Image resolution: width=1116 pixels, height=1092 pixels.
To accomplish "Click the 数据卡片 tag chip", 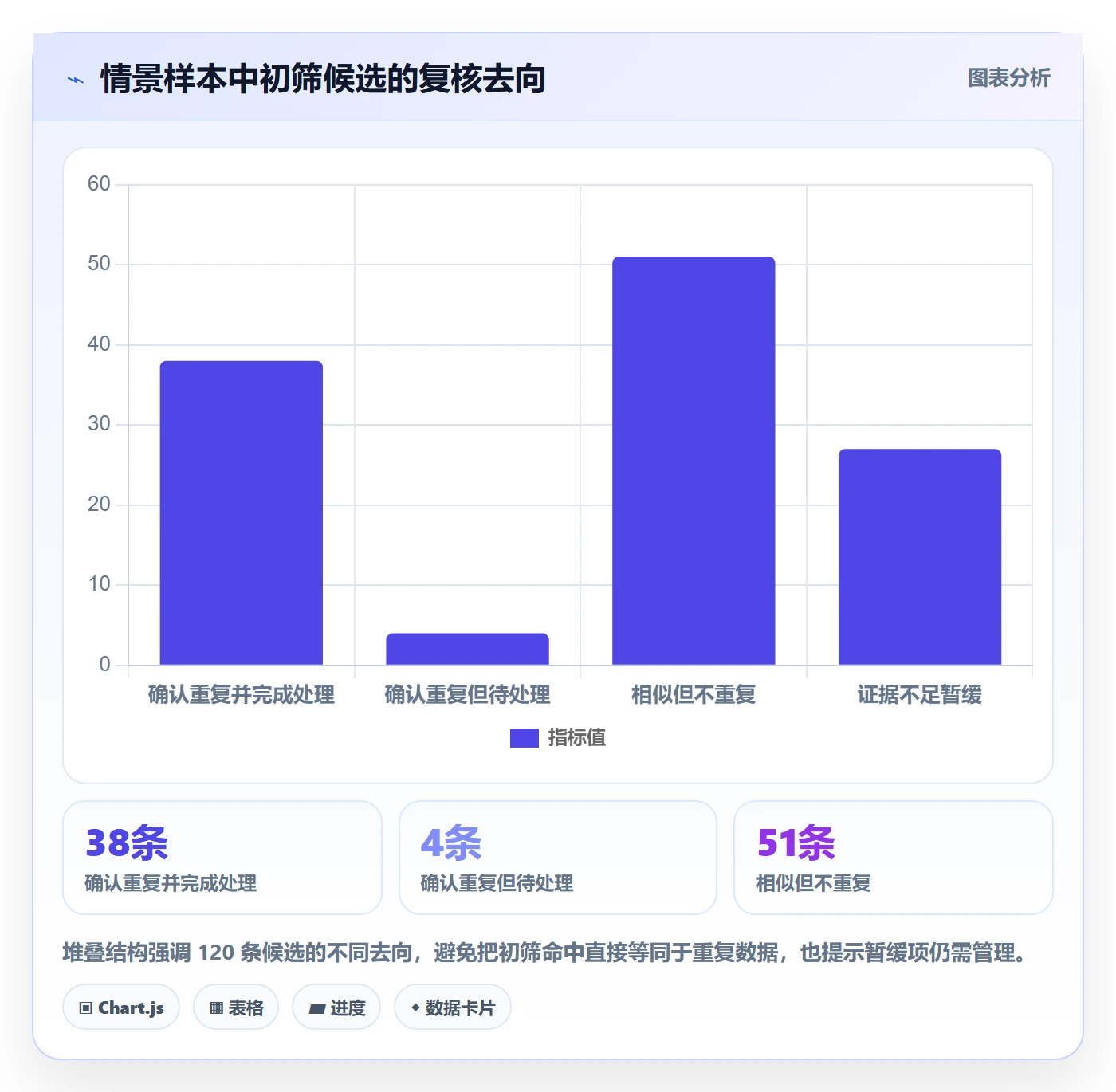I will coord(453,1008).
